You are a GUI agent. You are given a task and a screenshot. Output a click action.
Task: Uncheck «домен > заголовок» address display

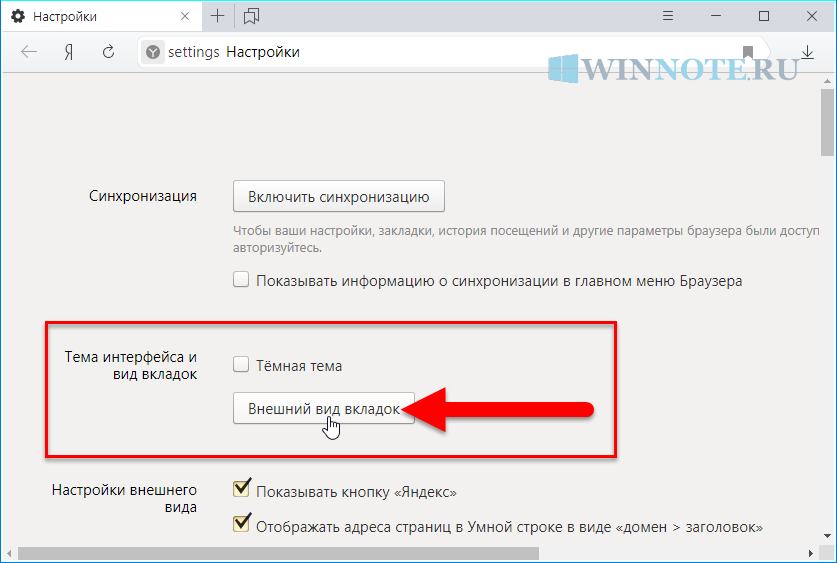pyautogui.click(x=241, y=524)
